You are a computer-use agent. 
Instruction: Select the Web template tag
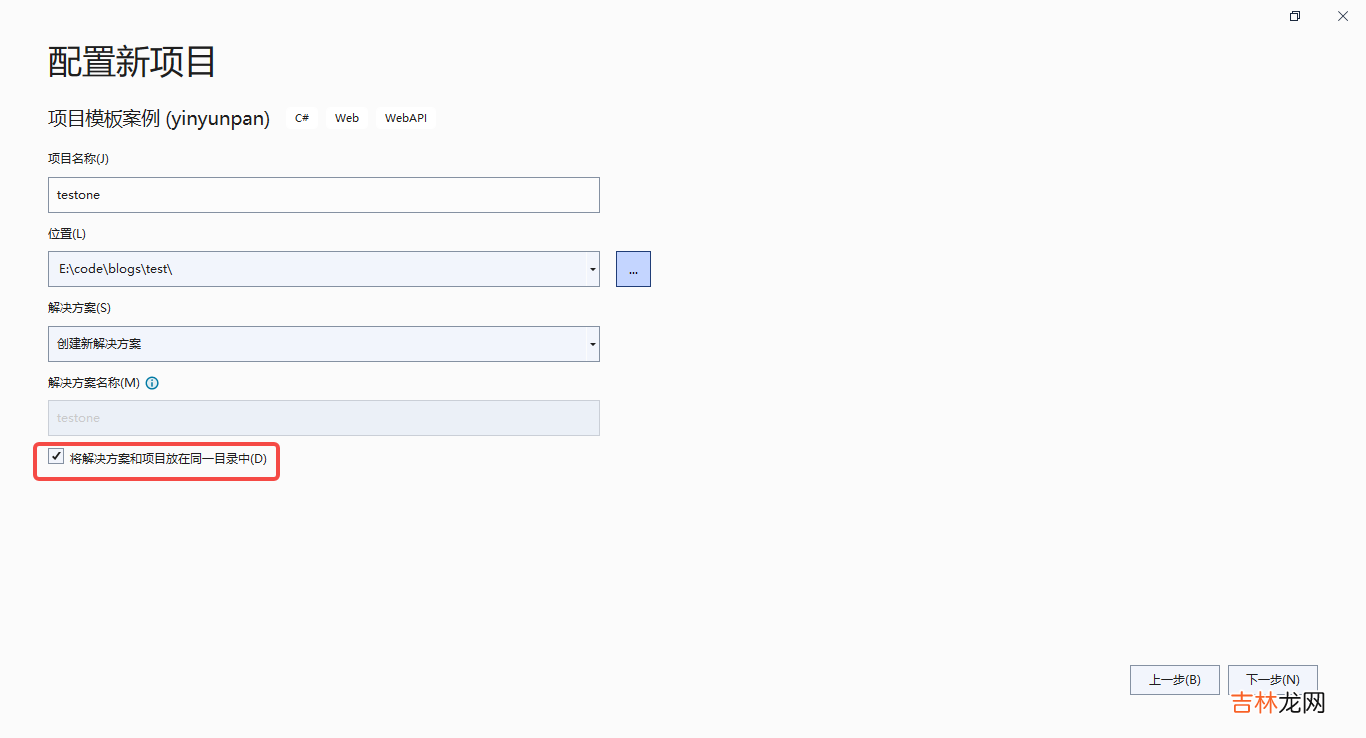tap(347, 118)
